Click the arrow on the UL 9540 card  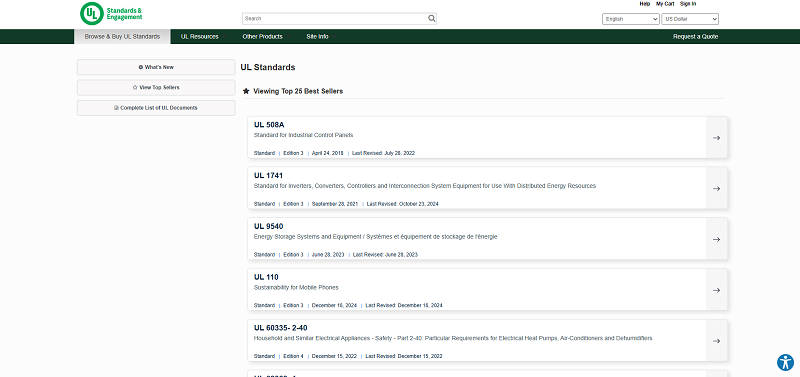pyautogui.click(x=716, y=239)
